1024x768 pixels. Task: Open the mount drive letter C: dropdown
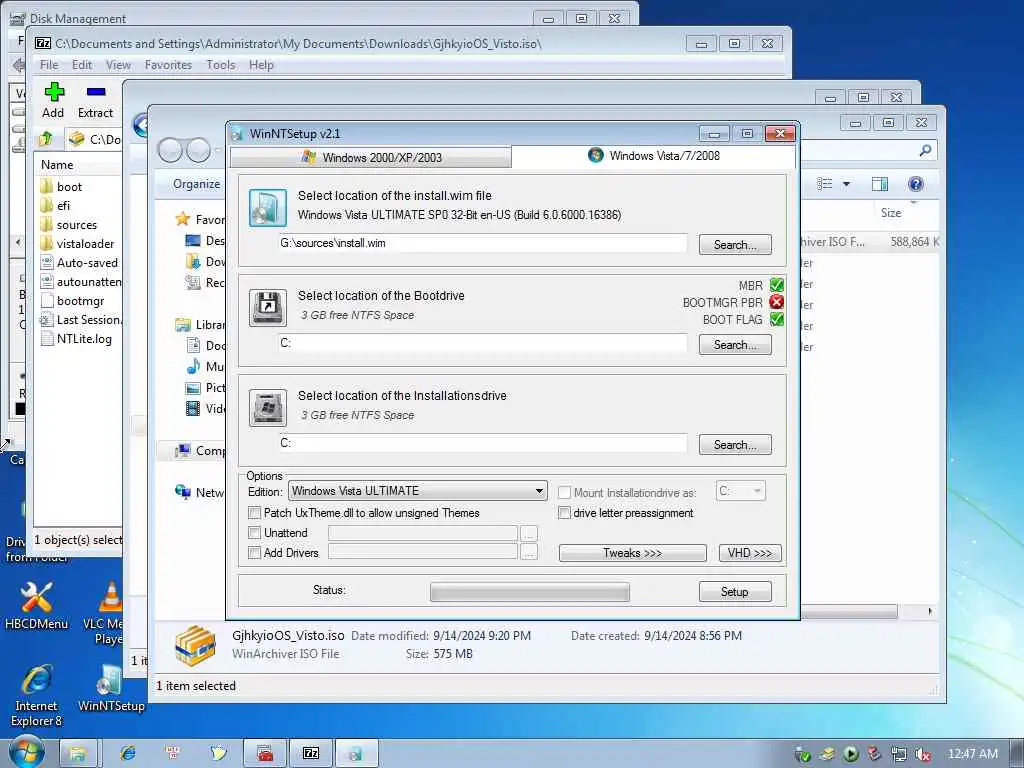click(x=741, y=490)
